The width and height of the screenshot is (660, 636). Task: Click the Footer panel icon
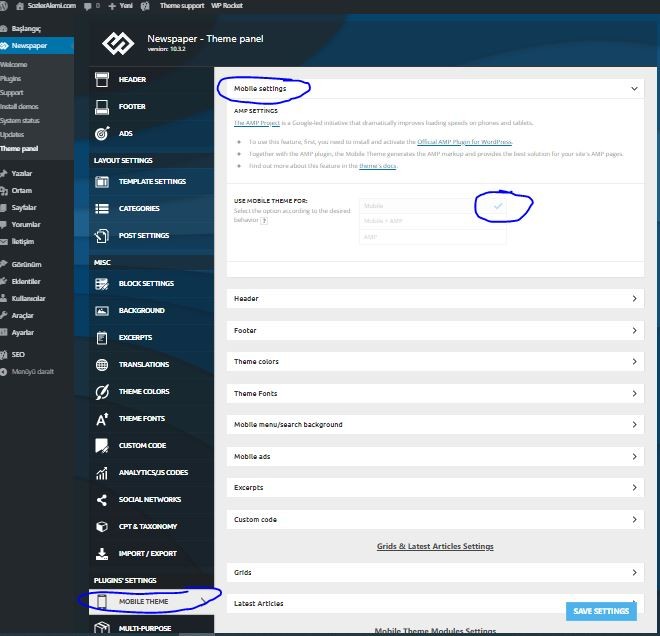coord(102,107)
